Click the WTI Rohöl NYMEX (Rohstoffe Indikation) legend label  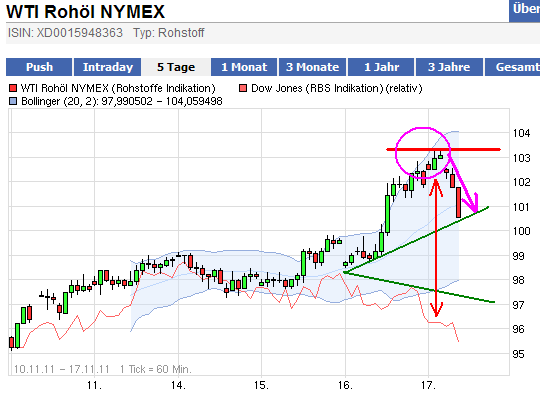point(118,89)
